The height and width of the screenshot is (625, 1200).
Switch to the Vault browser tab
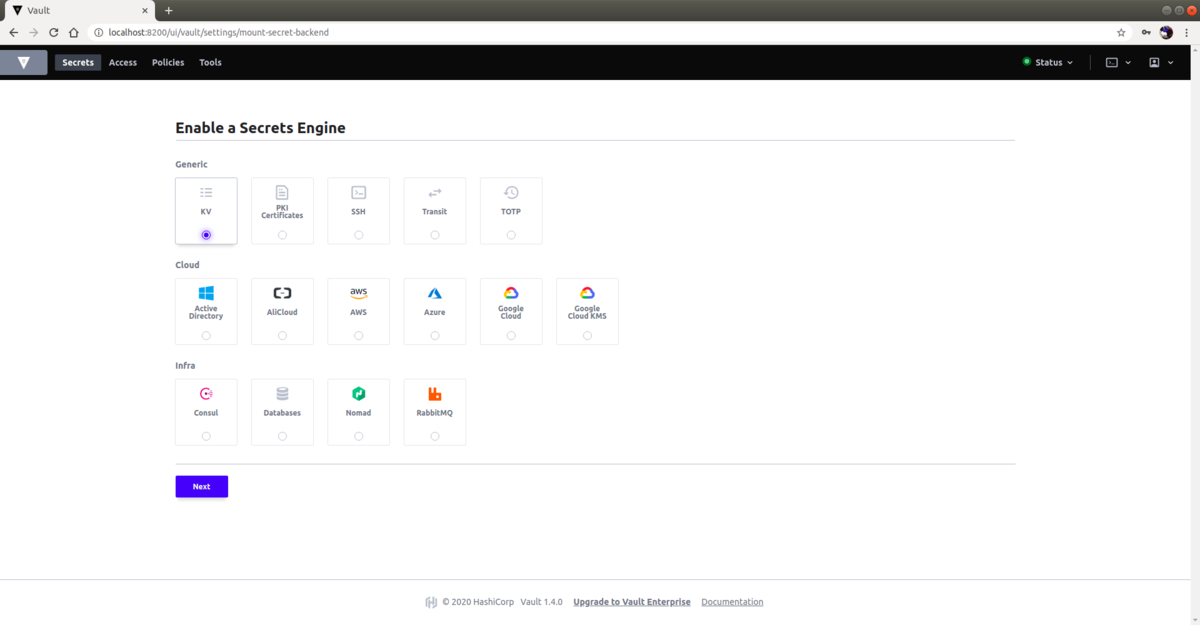[78, 10]
